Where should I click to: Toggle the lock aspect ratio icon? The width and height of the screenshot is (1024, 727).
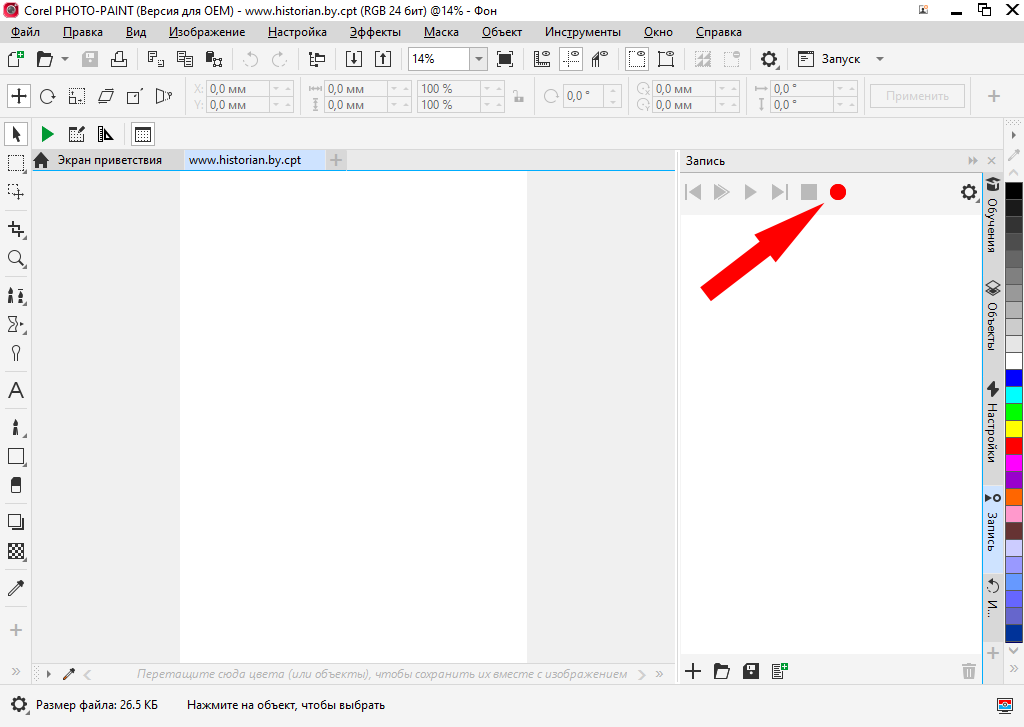(x=517, y=97)
